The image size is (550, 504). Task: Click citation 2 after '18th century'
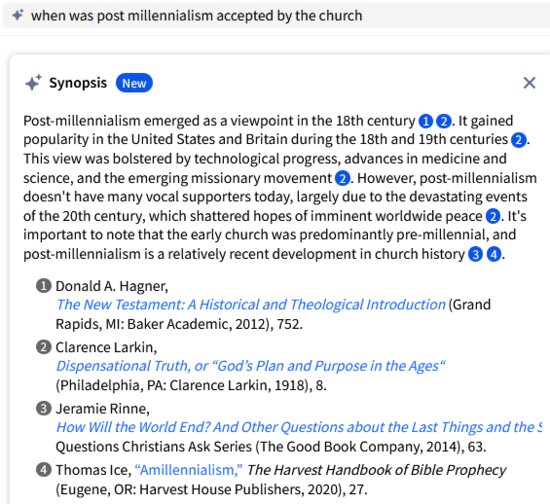(443, 121)
